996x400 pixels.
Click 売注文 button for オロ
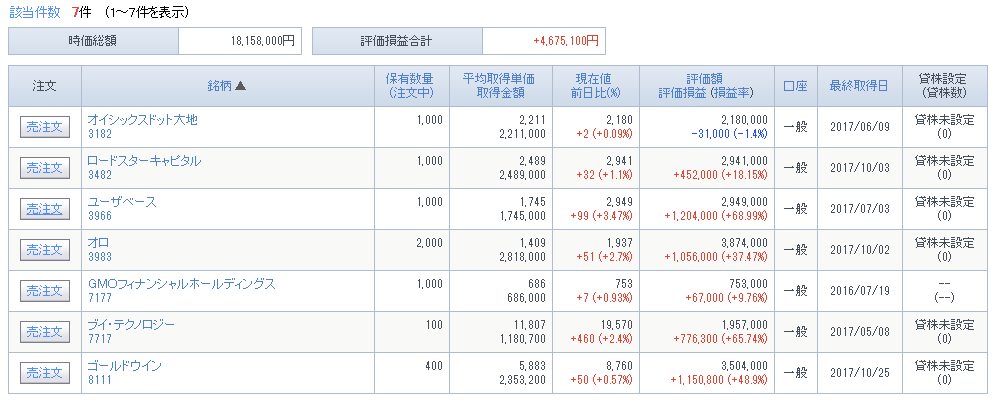click(x=44, y=250)
